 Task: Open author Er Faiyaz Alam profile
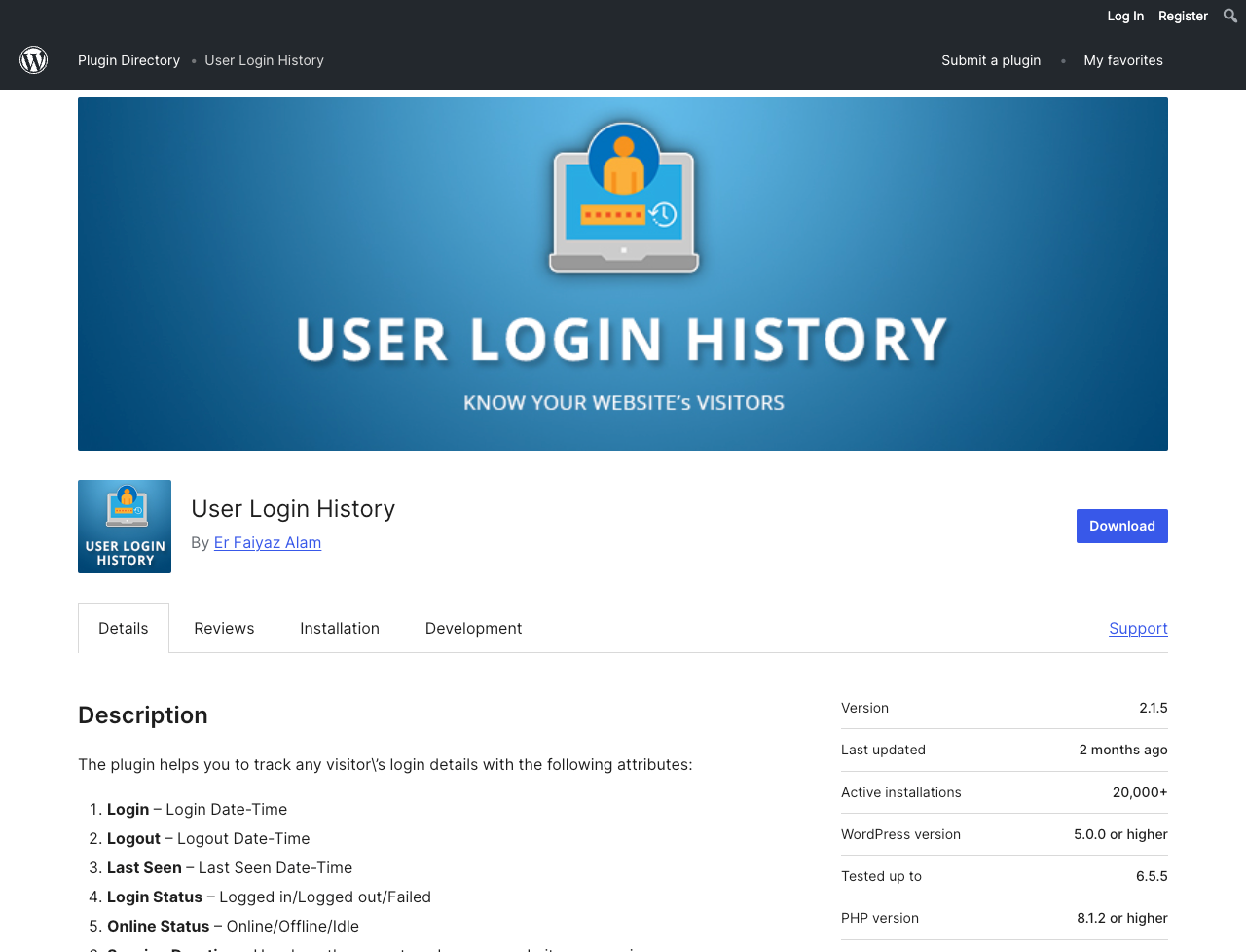point(268,543)
